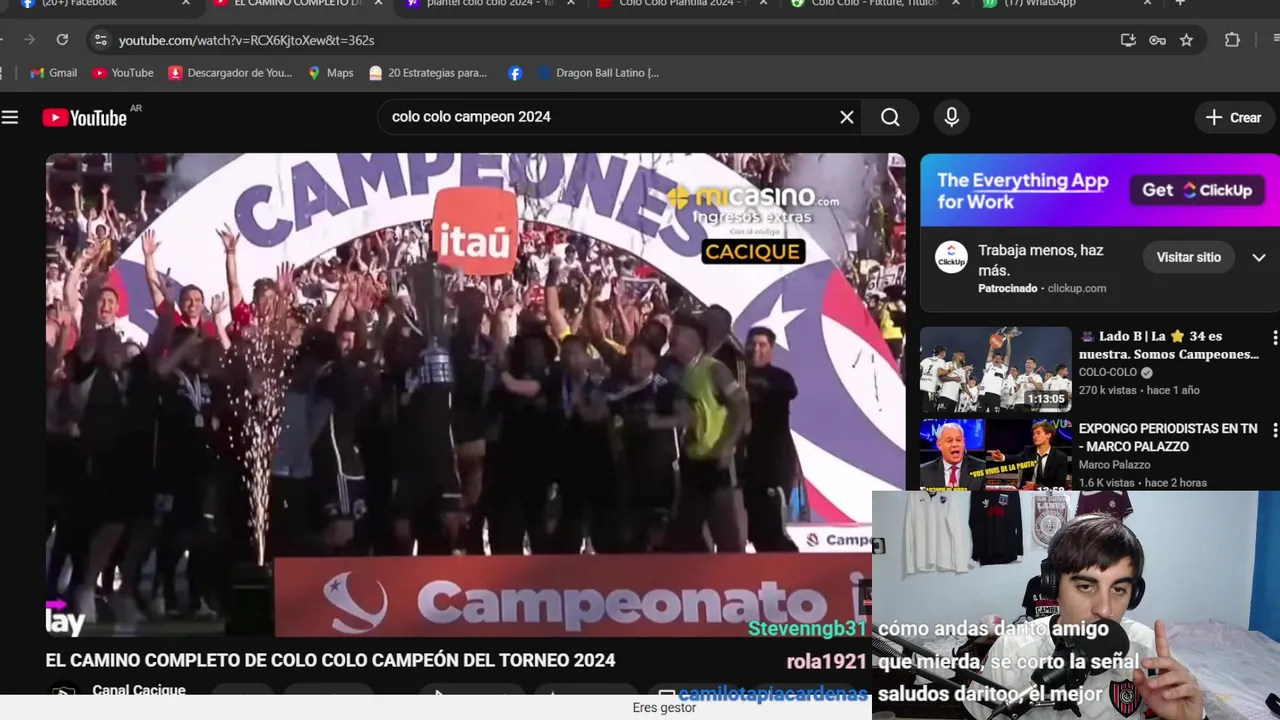
Task: Click the 1.6 K vistas text
Action: coord(1107,482)
